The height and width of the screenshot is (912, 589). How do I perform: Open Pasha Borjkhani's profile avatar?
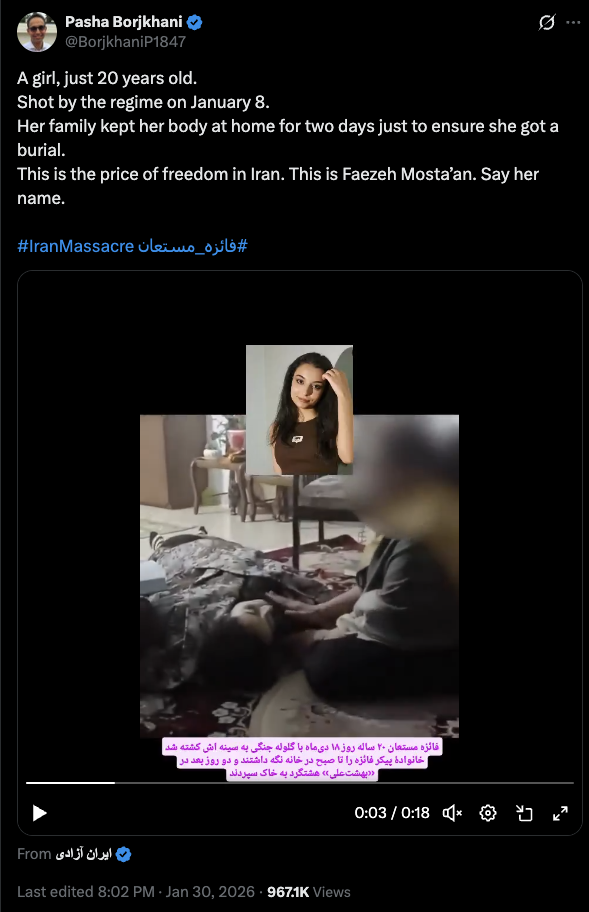click(x=37, y=31)
